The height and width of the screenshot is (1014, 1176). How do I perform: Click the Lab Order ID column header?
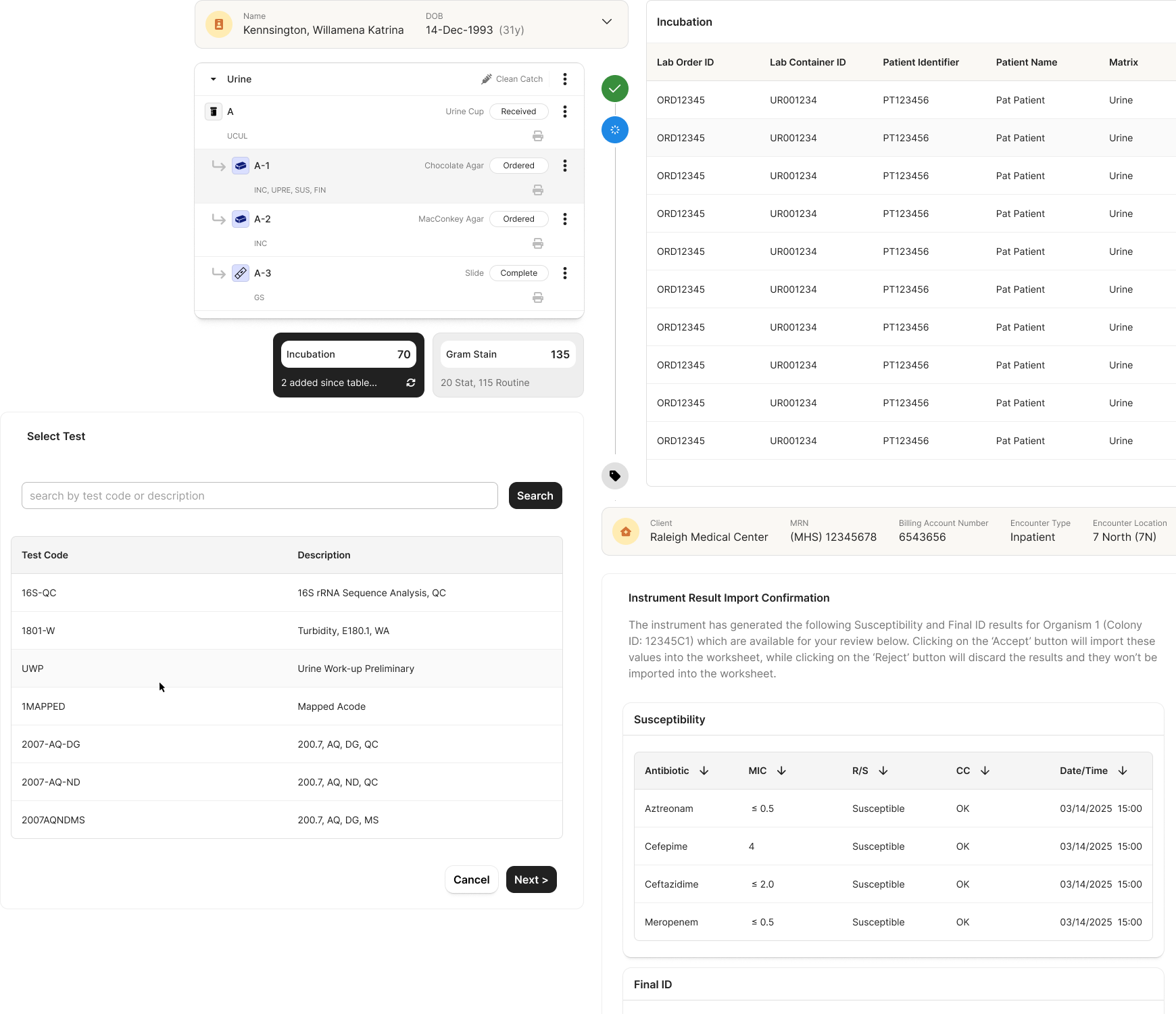pyautogui.click(x=685, y=62)
